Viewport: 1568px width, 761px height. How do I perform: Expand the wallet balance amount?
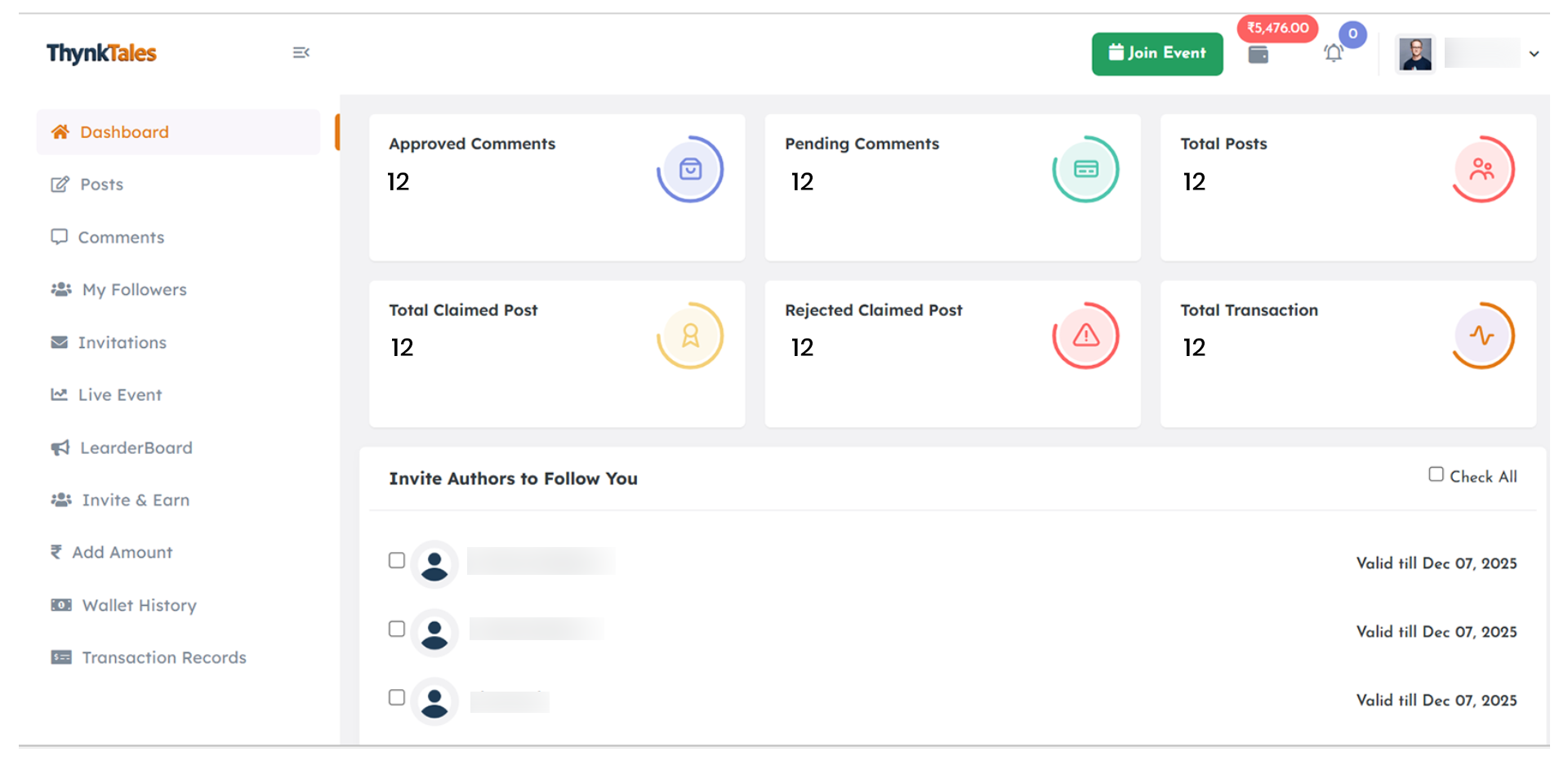[x=1277, y=28]
